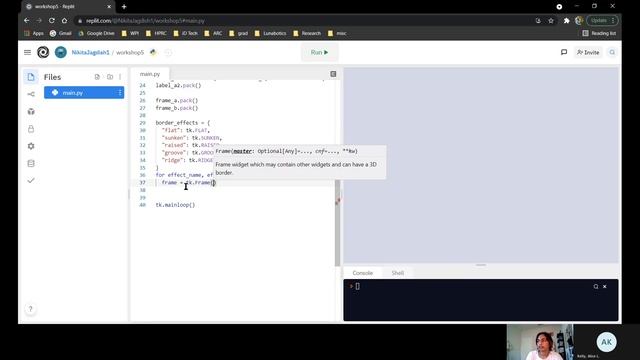Open the iD Tech bookmarks folder
This screenshot has height=360, width=640.
tap(186, 33)
